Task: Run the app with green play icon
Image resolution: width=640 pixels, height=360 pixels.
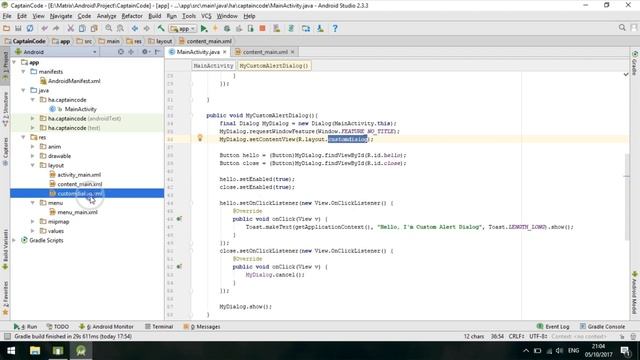Action: click(204, 29)
